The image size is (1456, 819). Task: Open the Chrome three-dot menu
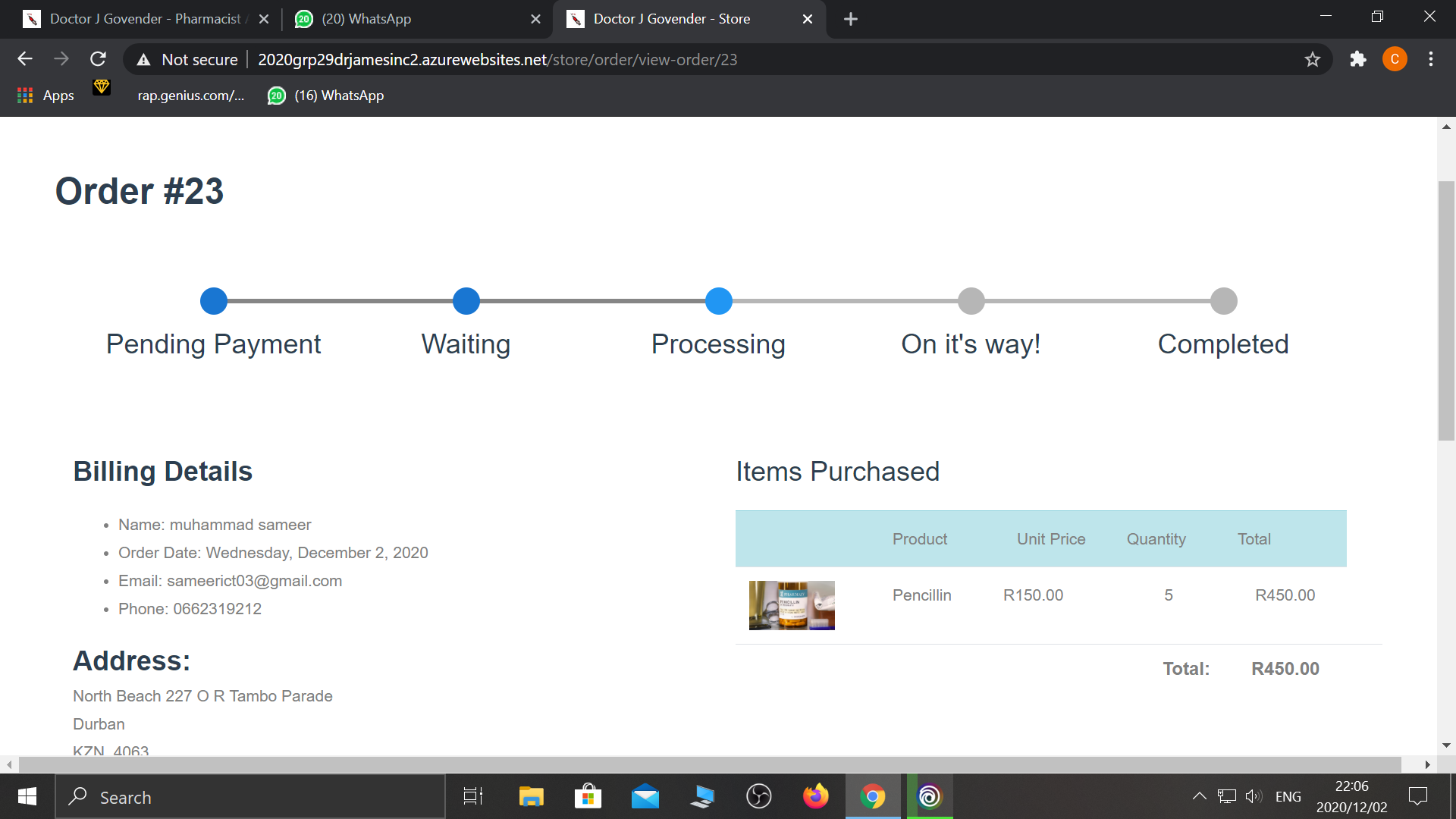tap(1430, 59)
